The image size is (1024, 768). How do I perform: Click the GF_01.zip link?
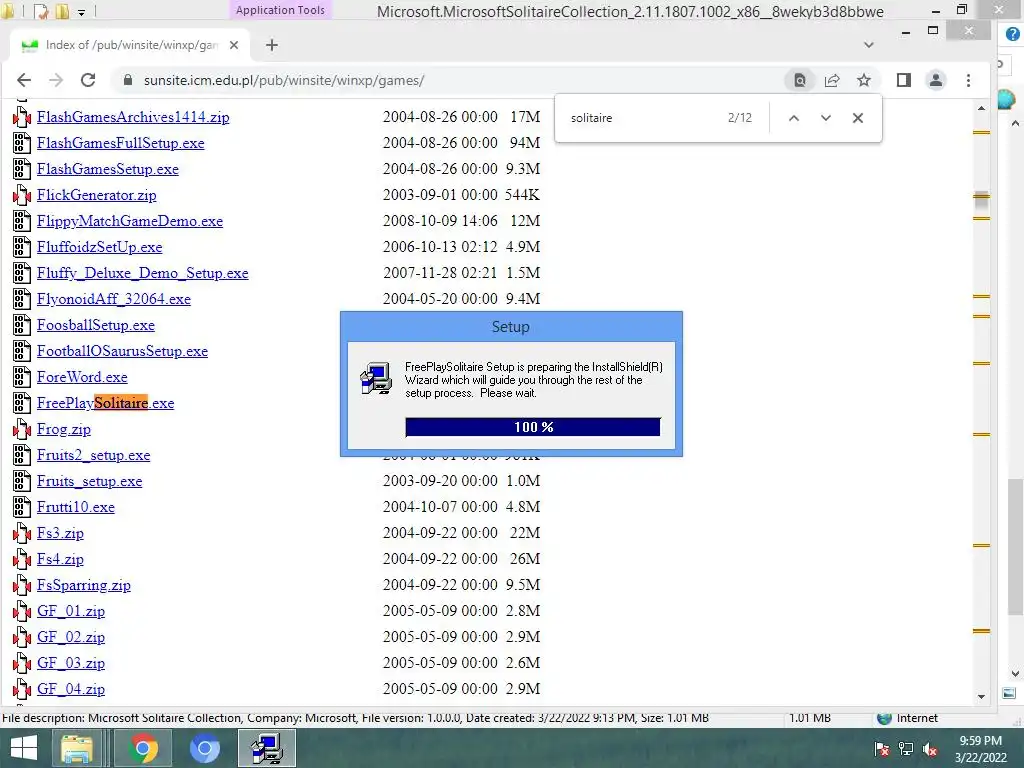tap(71, 611)
